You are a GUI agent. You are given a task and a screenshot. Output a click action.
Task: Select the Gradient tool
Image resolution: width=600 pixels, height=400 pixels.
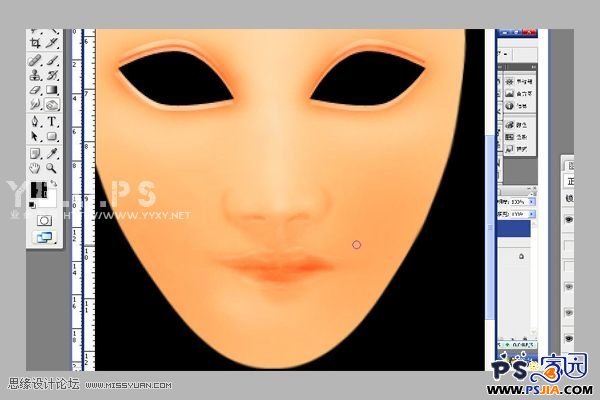click(52, 90)
